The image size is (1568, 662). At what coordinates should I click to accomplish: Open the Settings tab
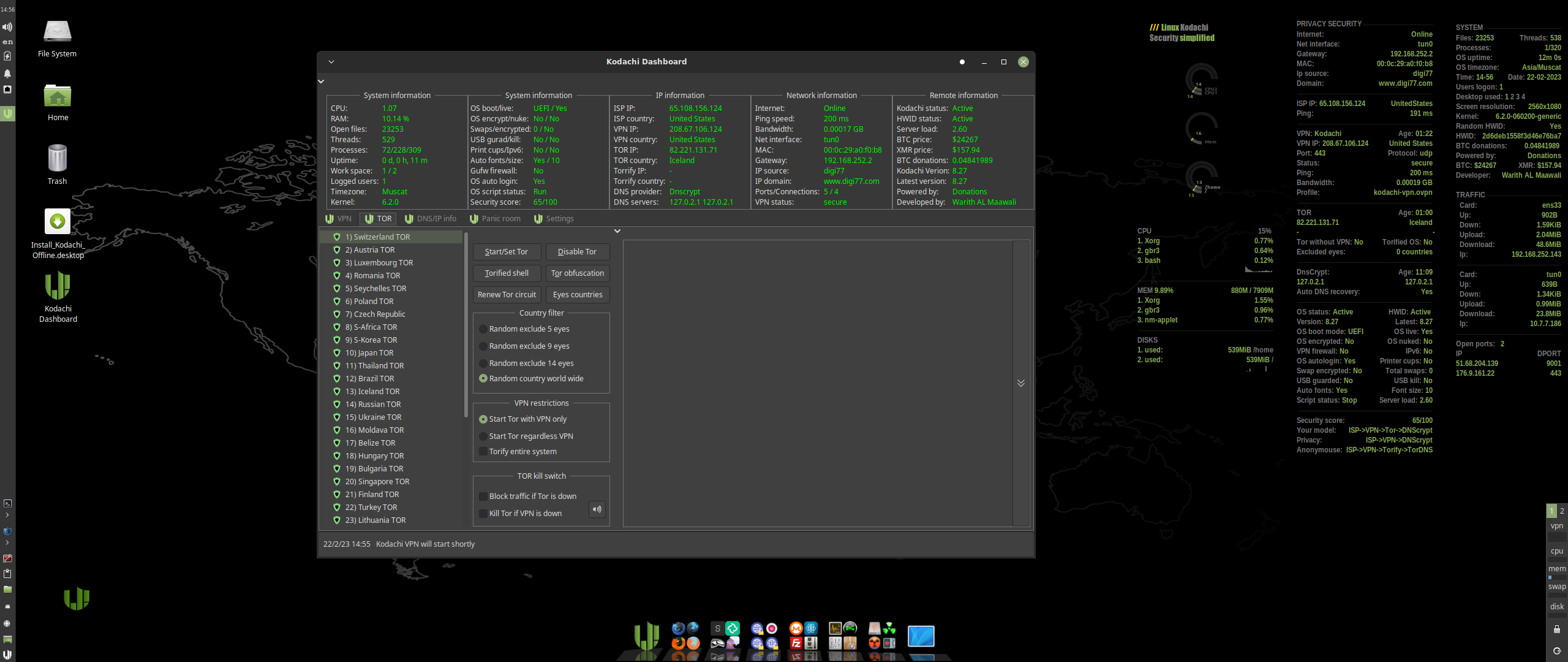coord(554,219)
